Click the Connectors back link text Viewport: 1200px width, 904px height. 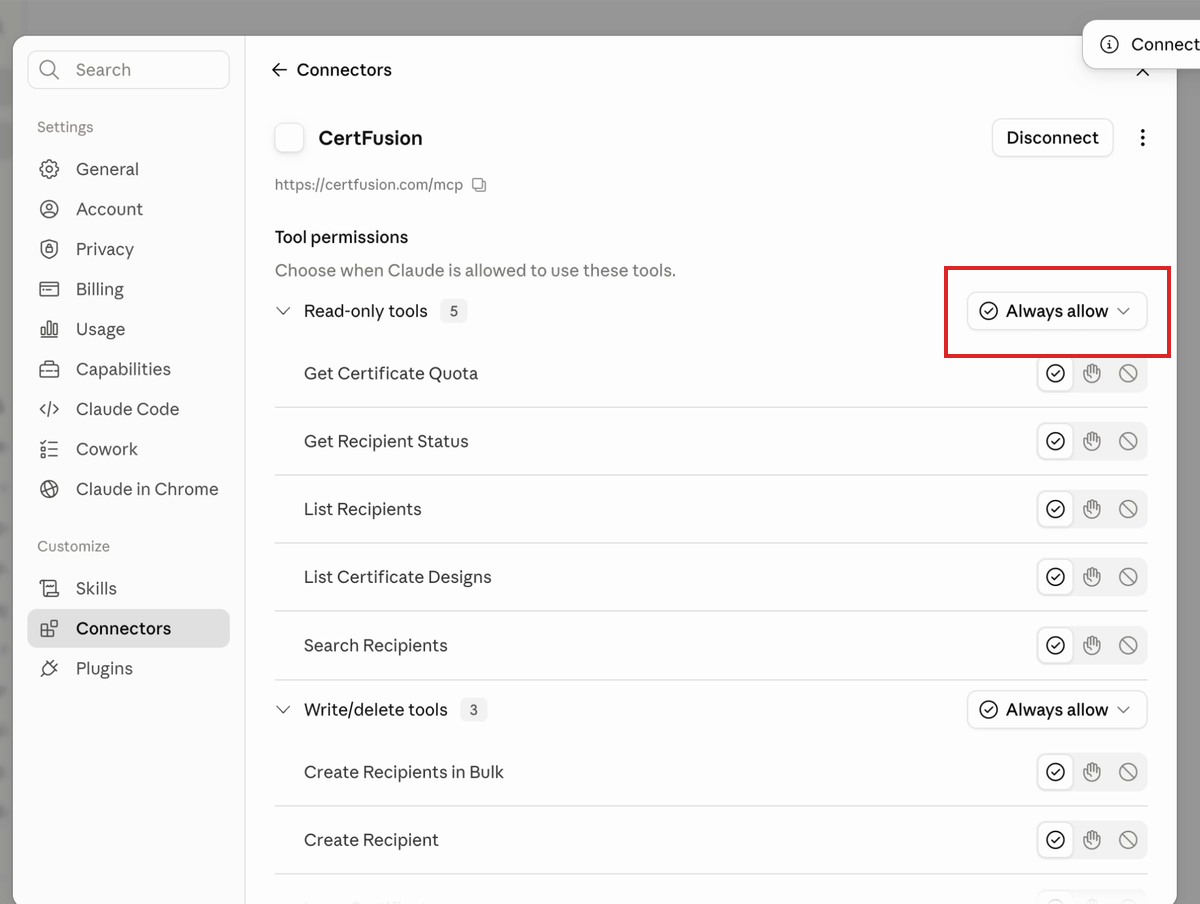[344, 70]
